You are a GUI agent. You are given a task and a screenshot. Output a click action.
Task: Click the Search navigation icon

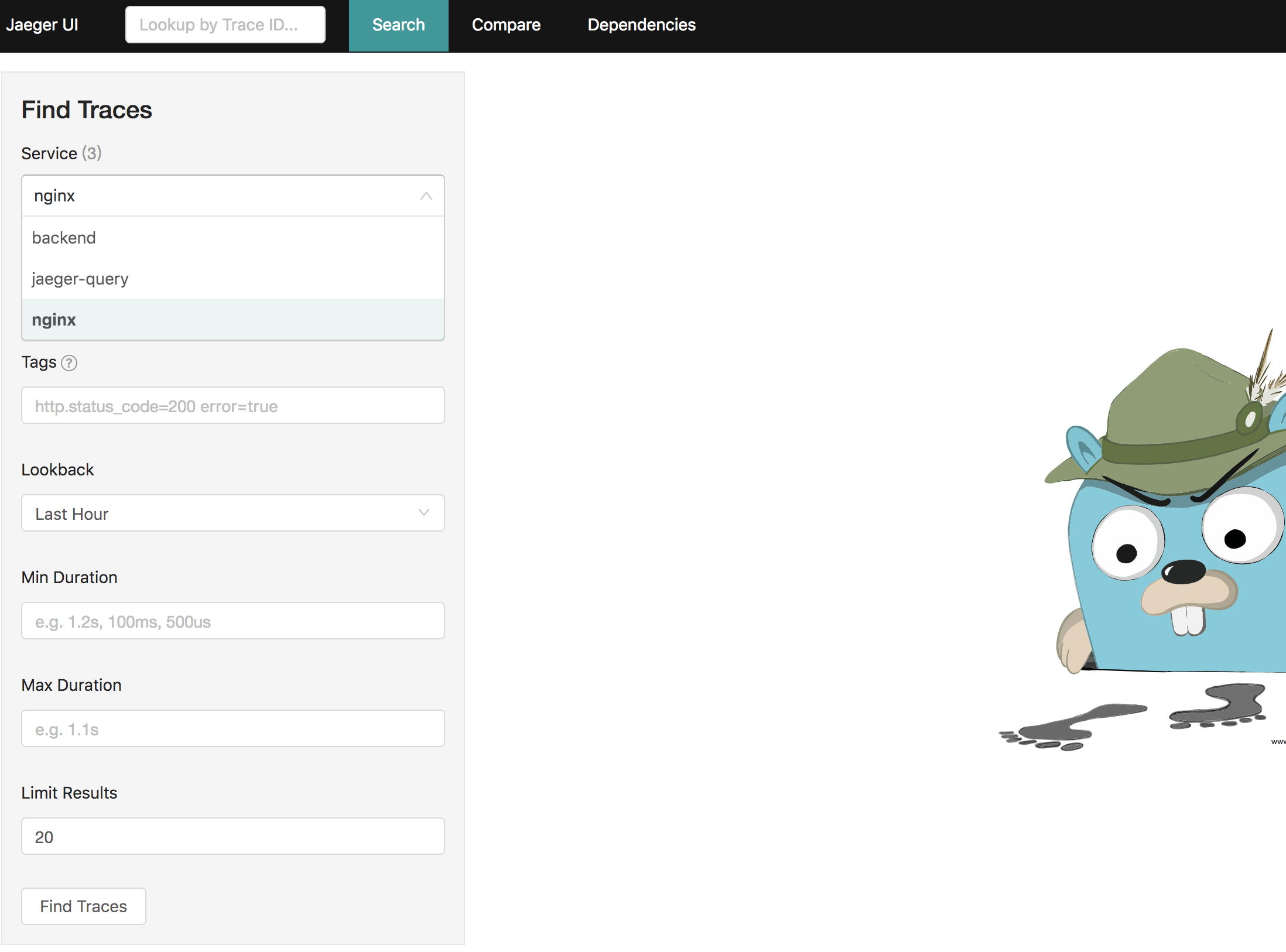click(399, 25)
